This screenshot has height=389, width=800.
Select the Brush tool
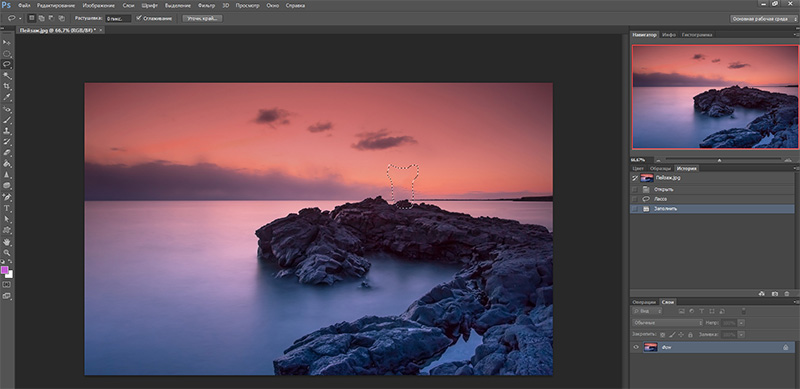click(x=7, y=119)
